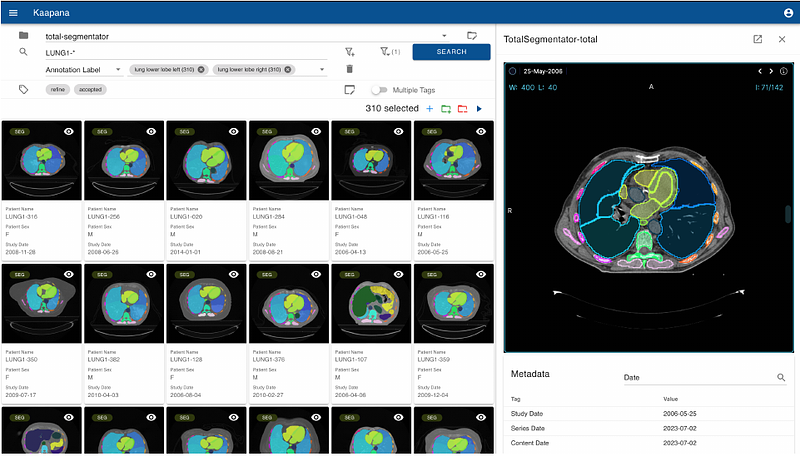Click the viewer slice scrollbar handle
This screenshot has width=800, height=456.
point(788,214)
